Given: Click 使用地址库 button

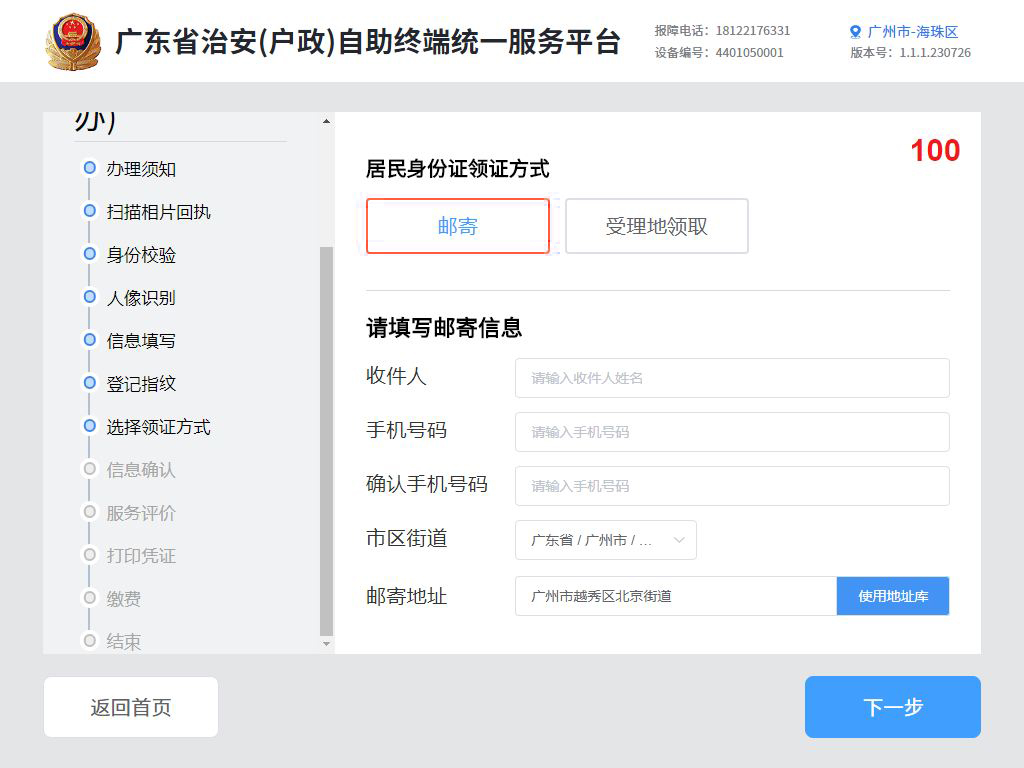Looking at the screenshot, I should [892, 596].
